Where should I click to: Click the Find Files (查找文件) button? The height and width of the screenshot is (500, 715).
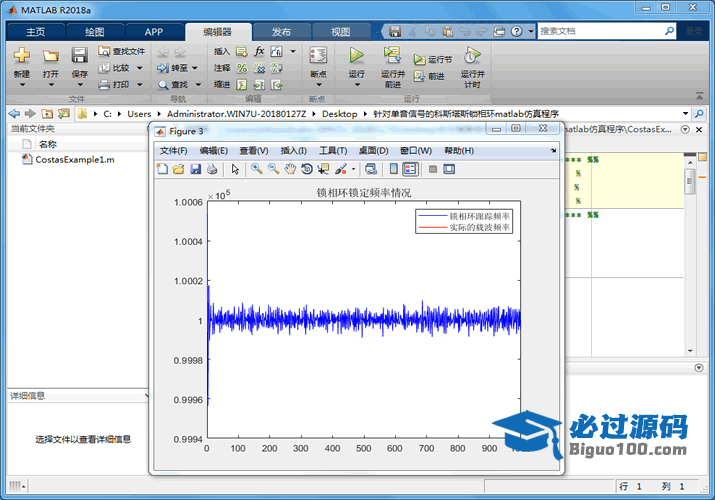pyautogui.click(x=122, y=52)
